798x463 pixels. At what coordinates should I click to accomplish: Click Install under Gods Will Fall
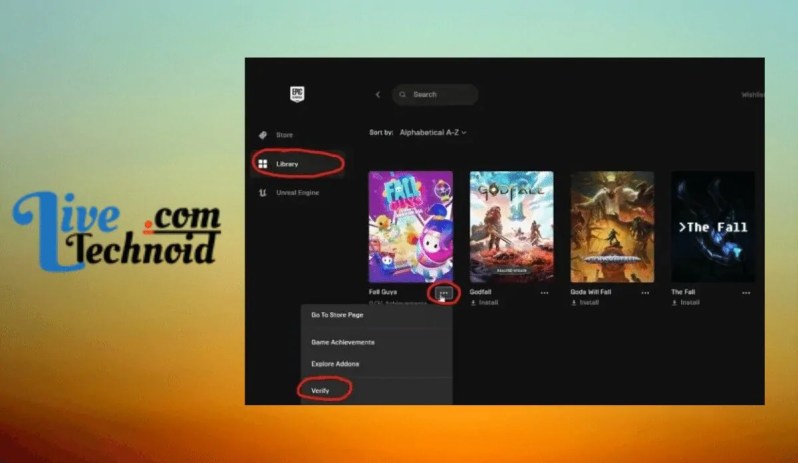585,303
